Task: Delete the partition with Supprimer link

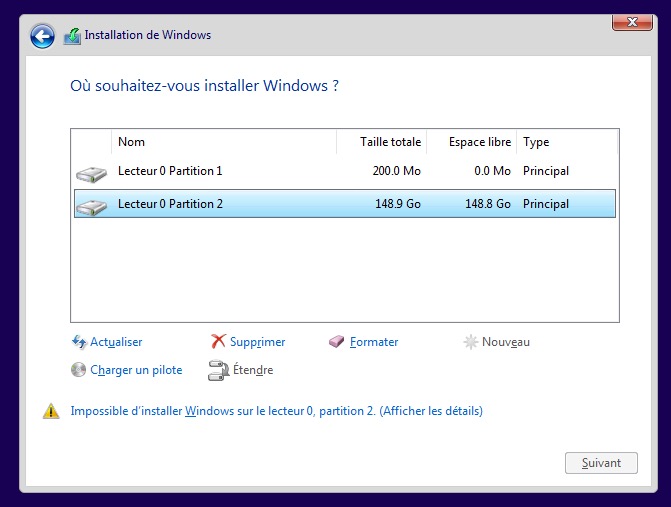Action: [258, 342]
